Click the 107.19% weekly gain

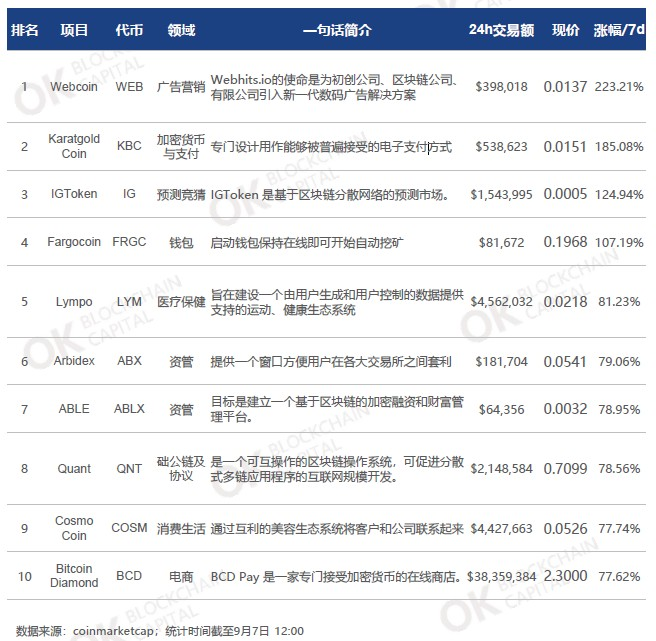pos(619,242)
